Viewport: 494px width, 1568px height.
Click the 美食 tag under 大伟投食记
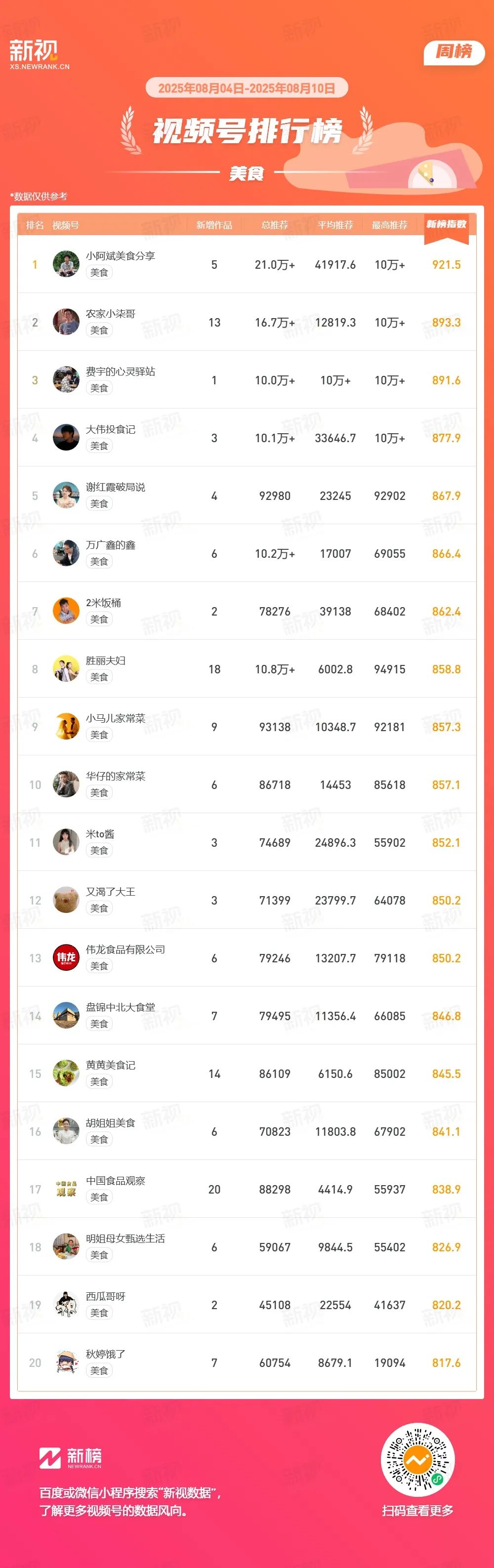point(99,446)
